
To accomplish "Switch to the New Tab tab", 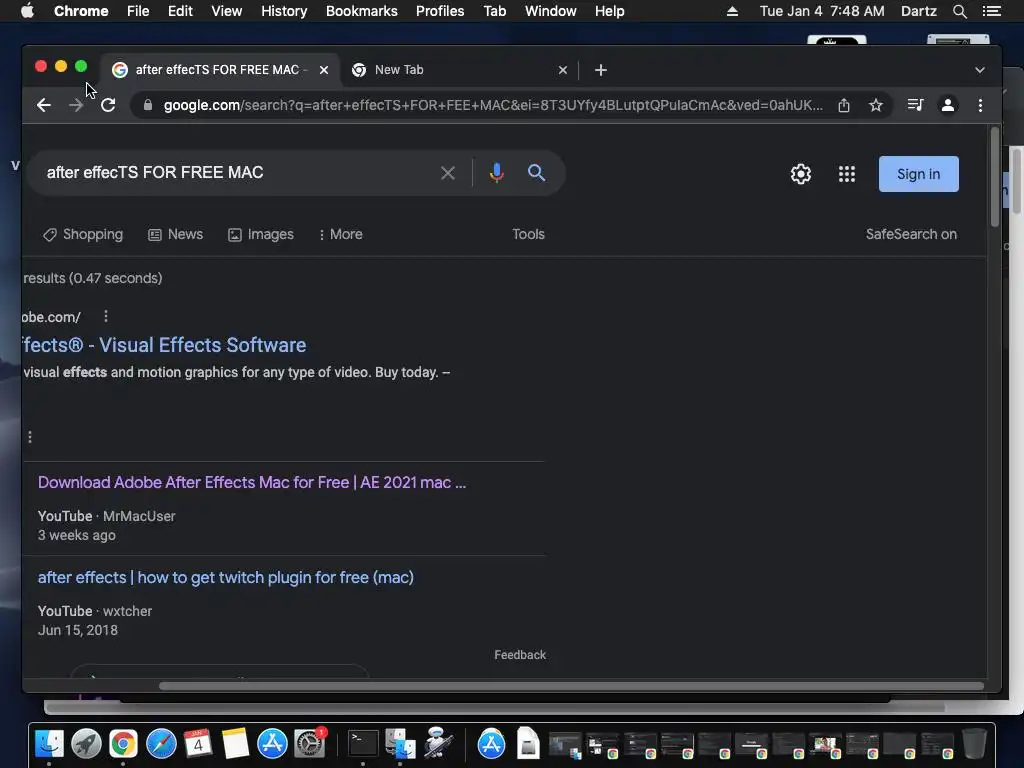I will (x=459, y=70).
